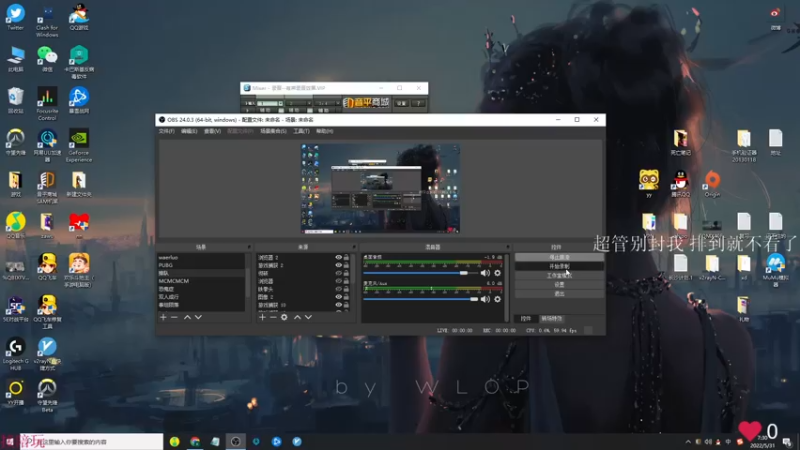Click 开始录制 start recording button
This screenshot has width=800, height=450.
(559, 266)
